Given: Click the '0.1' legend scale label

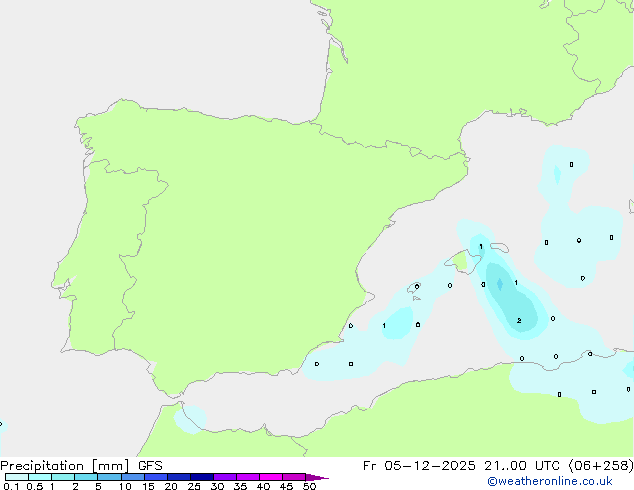Looking at the screenshot, I should pos(11,486).
